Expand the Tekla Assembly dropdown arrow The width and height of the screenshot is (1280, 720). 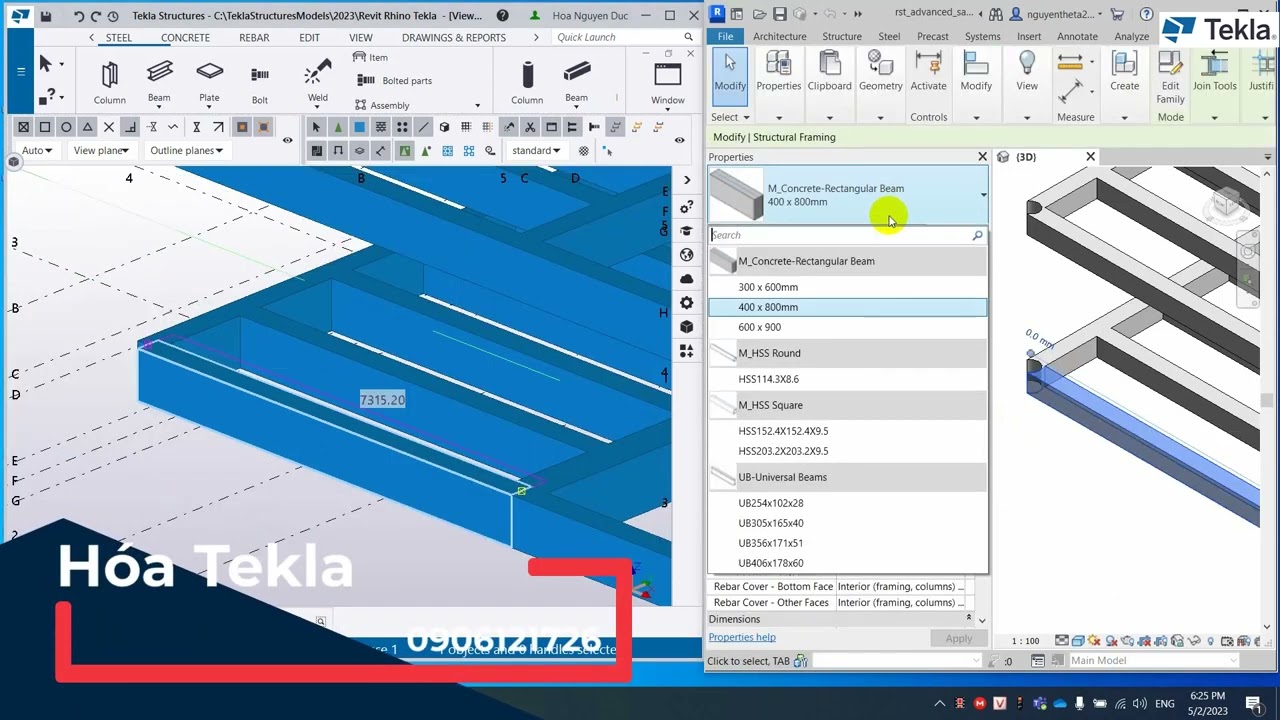coord(477,105)
